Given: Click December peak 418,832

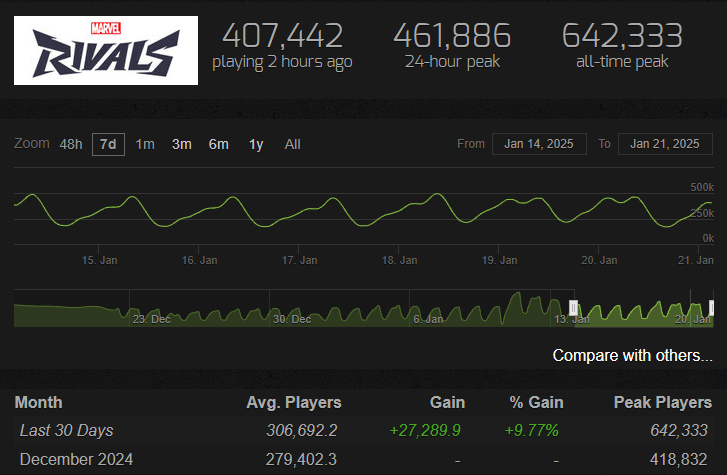Looking at the screenshot, I should [x=679, y=459].
